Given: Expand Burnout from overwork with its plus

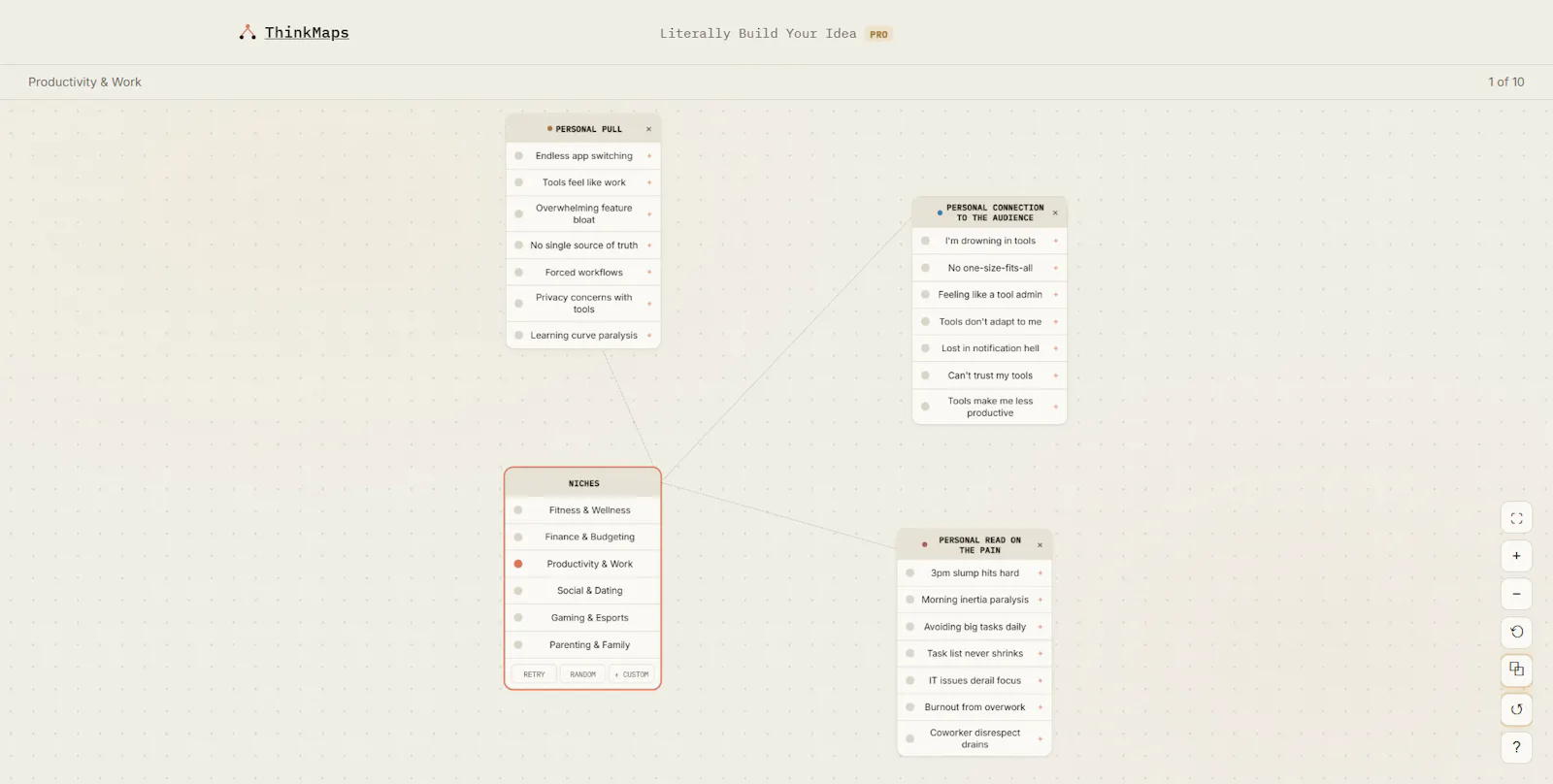Looking at the screenshot, I should click(x=1040, y=707).
